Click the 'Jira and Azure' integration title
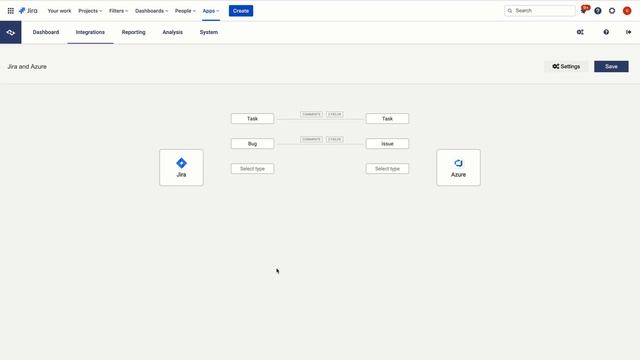Image resolution: width=640 pixels, height=360 pixels. click(x=27, y=67)
